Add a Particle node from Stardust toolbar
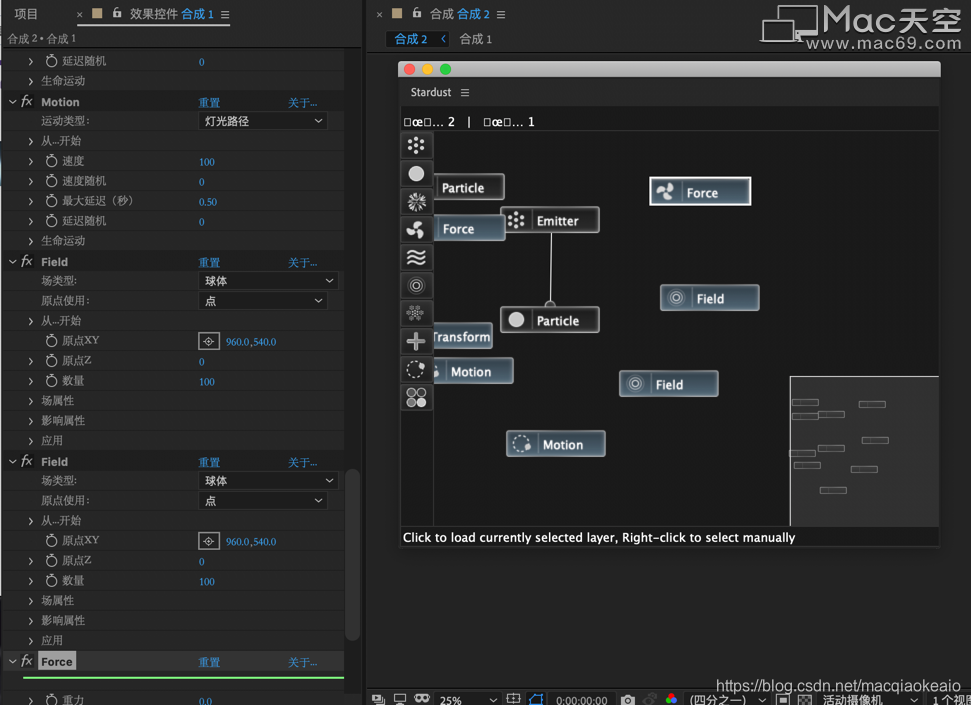The image size is (971, 705). 416,173
